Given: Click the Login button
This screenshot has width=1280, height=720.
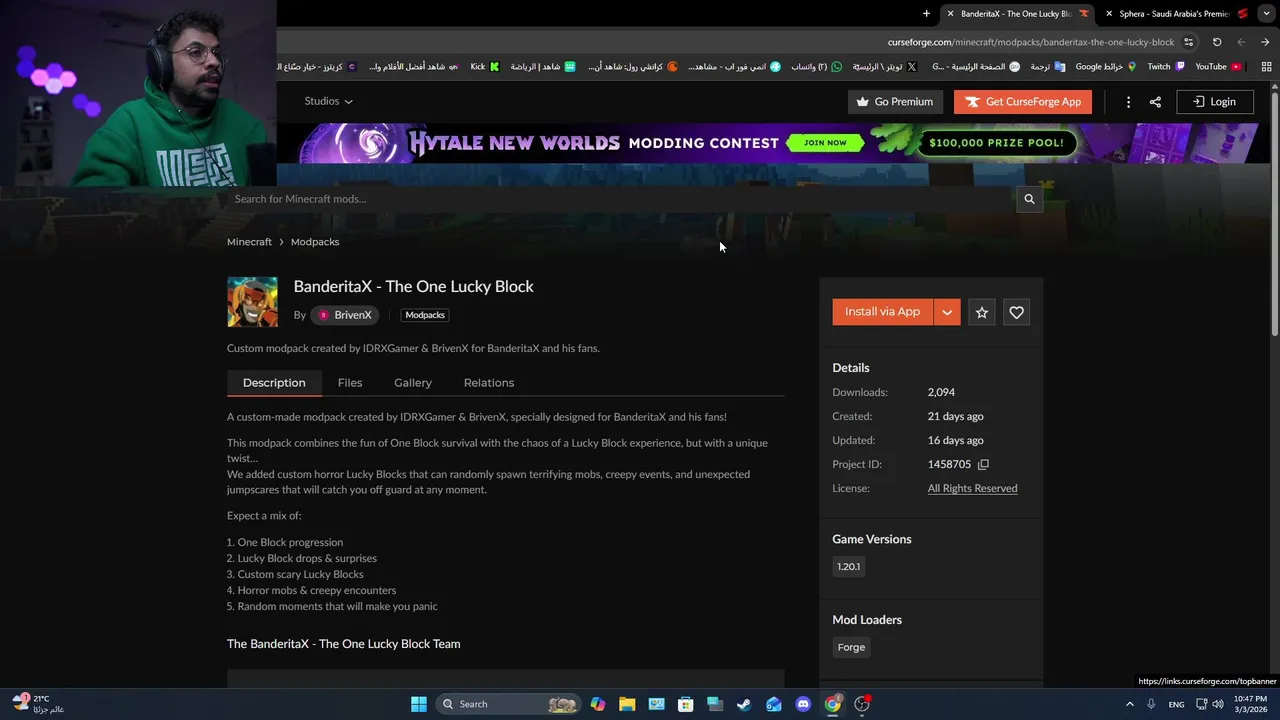Looking at the screenshot, I should coord(1214,102).
